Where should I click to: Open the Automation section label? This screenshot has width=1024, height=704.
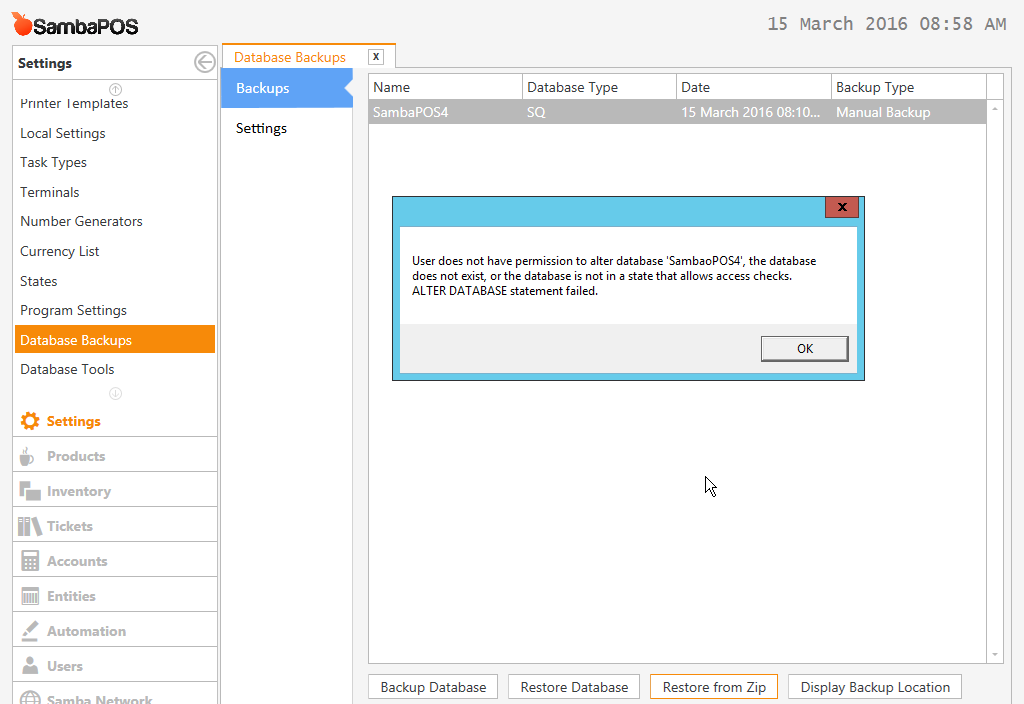click(x=86, y=631)
